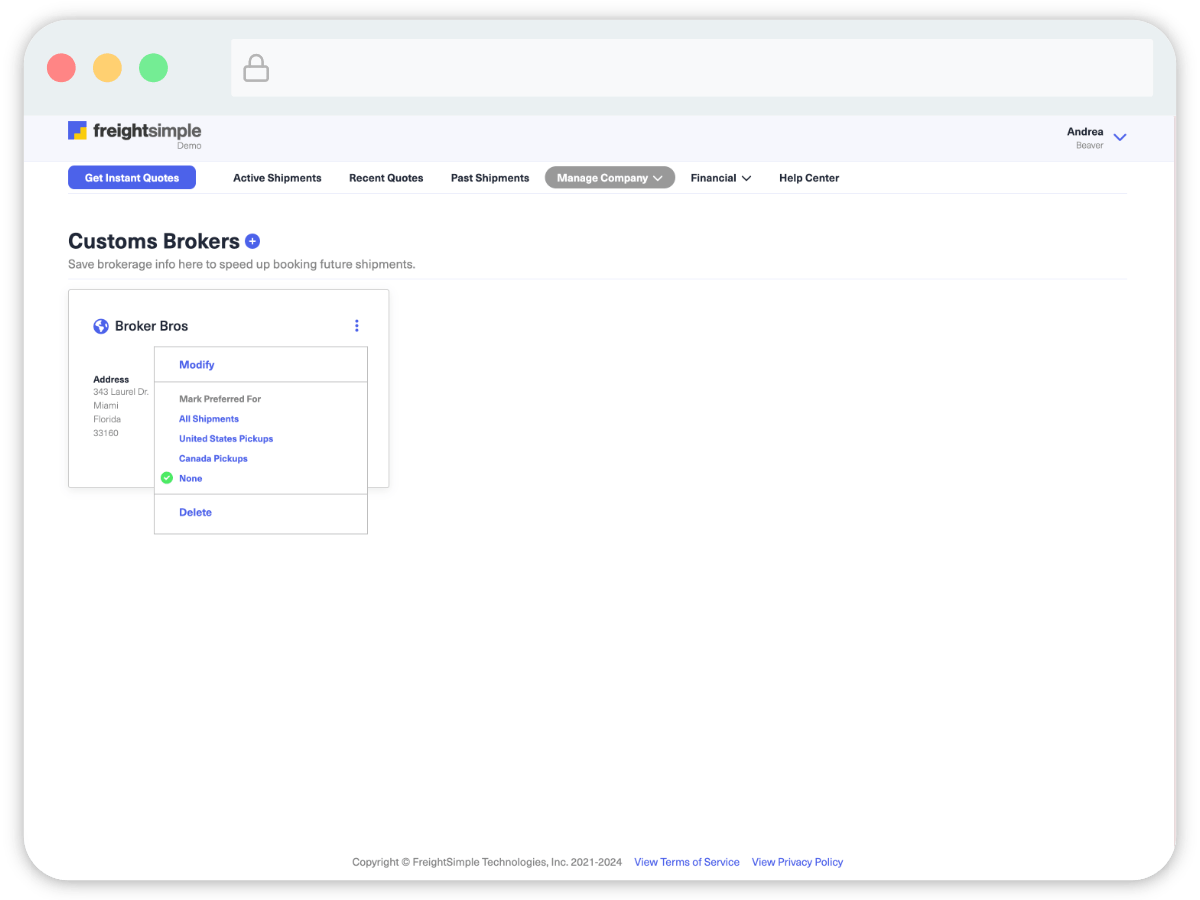Click the lock icon in the address bar

[257, 68]
